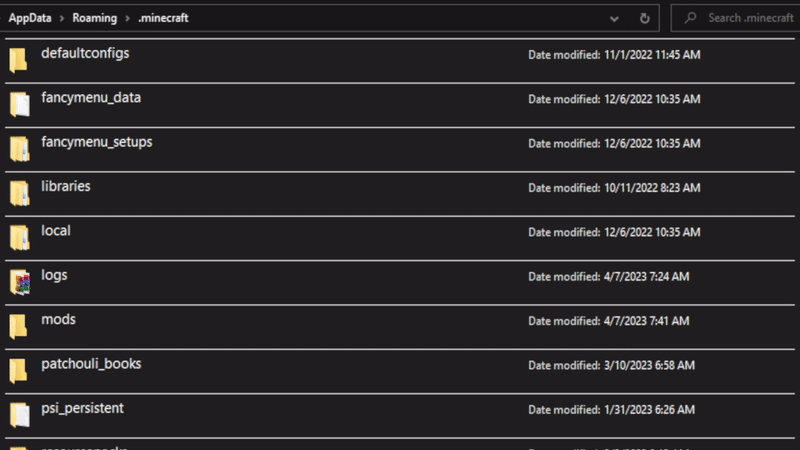This screenshot has width=800, height=450.
Task: Select the libraries date modified text
Action: (614, 188)
